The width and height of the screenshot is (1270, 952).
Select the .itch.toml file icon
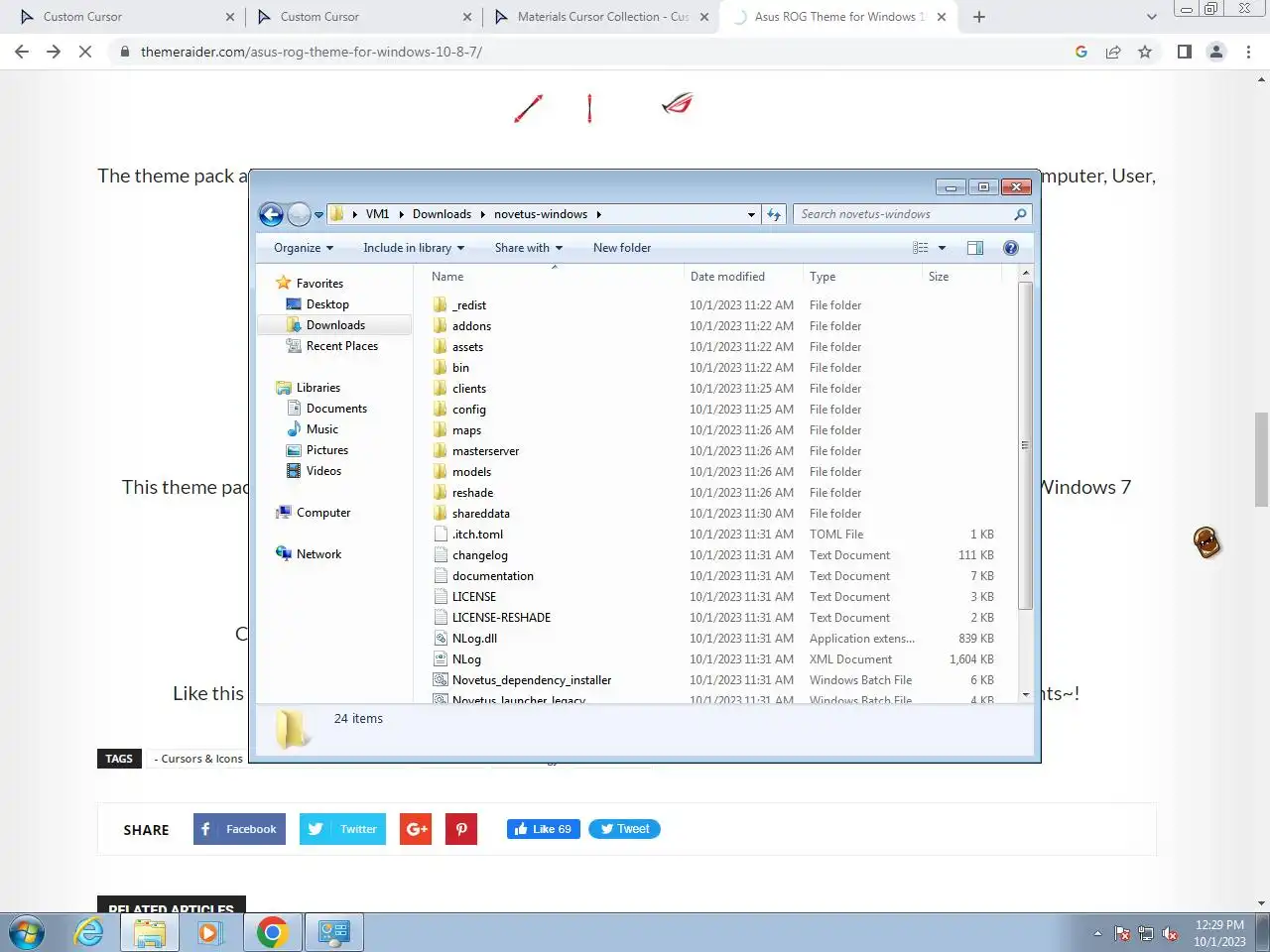[441, 535]
